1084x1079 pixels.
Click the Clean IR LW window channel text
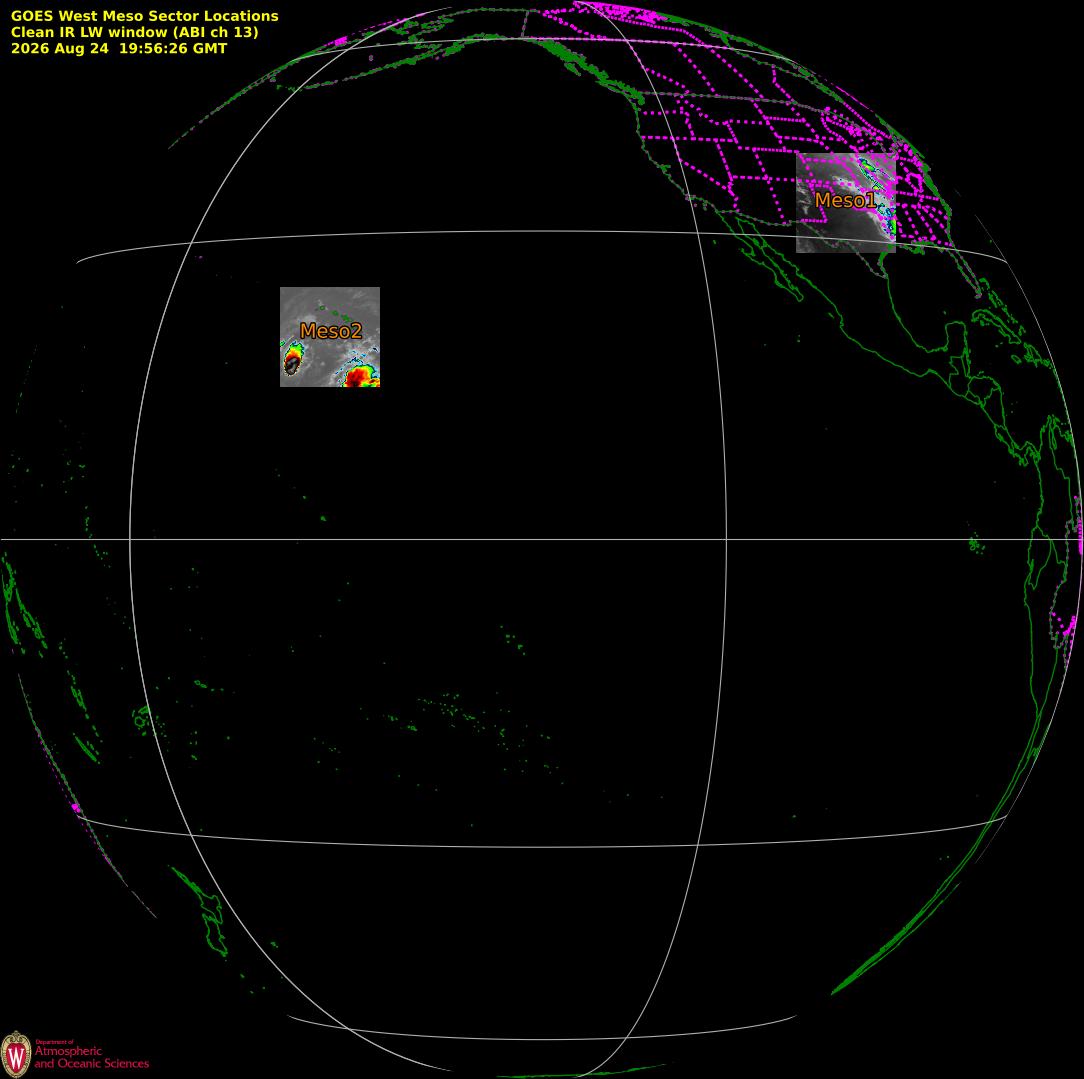coord(134,32)
